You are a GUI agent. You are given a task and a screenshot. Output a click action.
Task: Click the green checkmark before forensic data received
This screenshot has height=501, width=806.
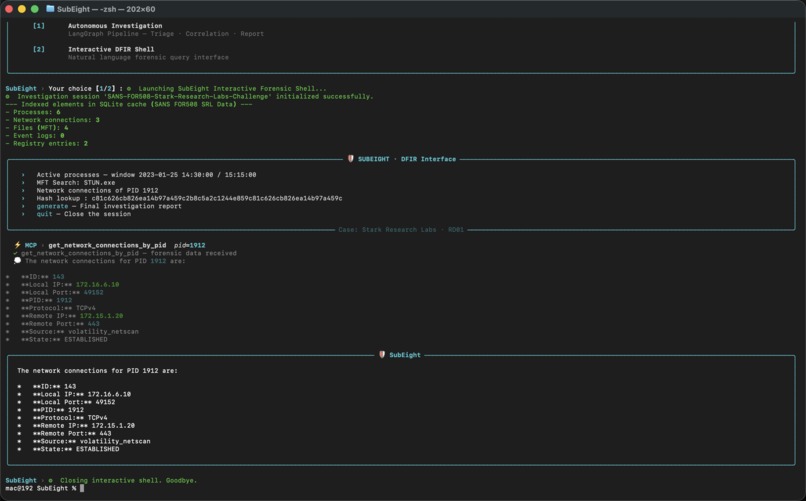(x=16, y=253)
